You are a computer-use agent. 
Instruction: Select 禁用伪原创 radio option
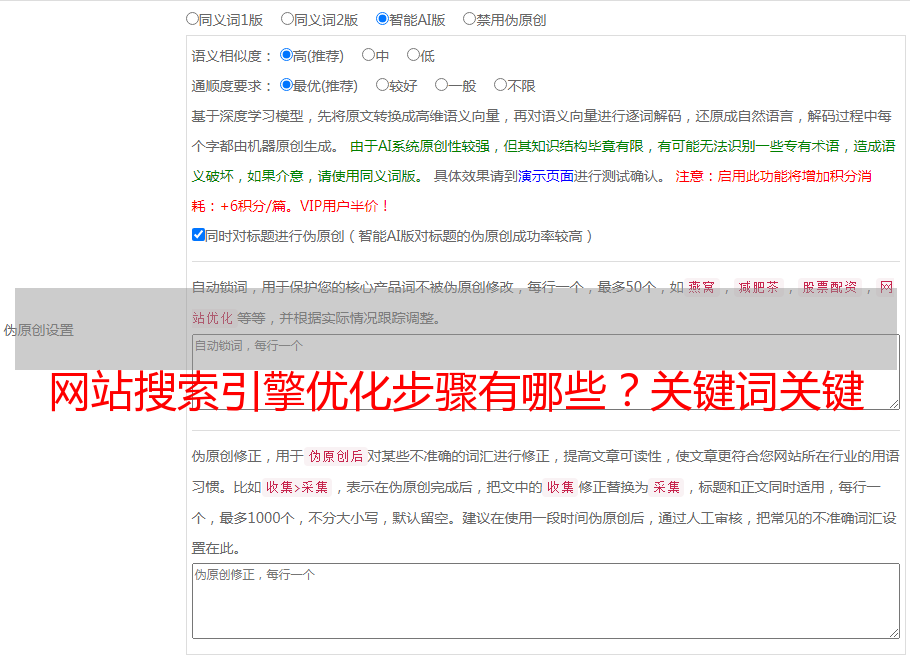click(x=469, y=19)
